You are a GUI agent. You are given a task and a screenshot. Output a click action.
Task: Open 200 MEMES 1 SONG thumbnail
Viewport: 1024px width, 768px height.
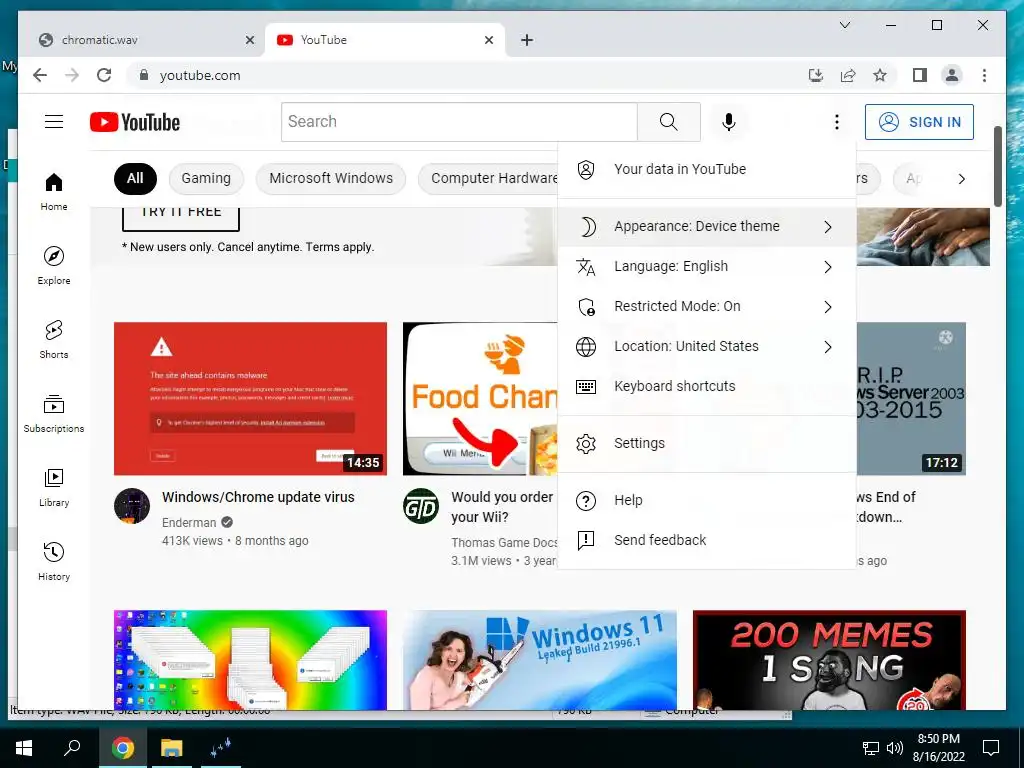point(829,660)
